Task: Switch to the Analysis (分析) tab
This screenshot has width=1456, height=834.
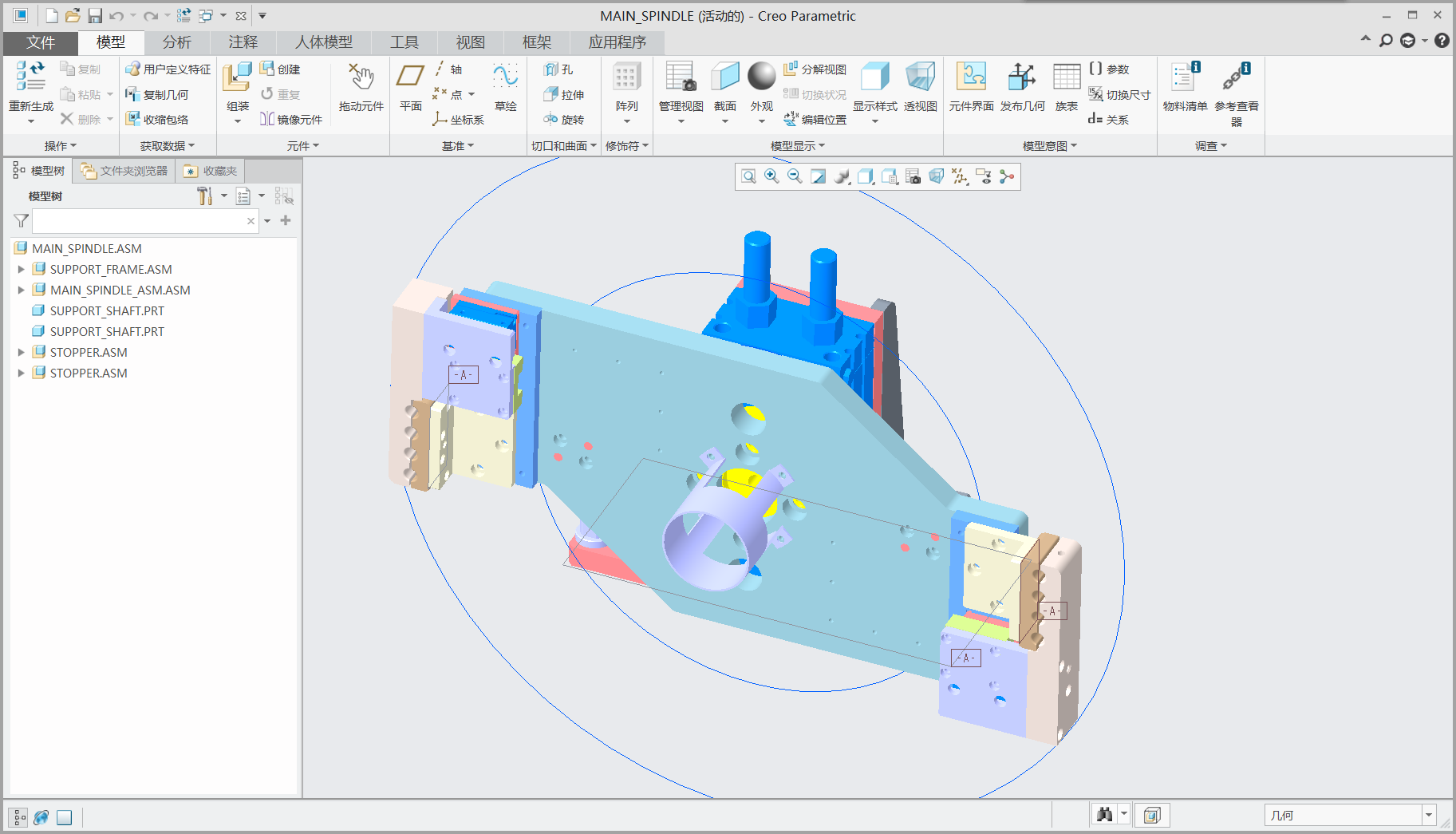Action: click(177, 42)
